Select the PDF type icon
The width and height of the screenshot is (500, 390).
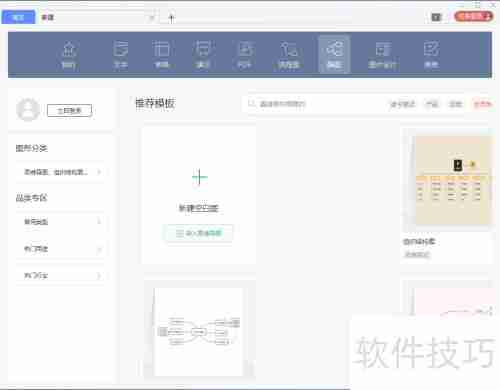pyautogui.click(x=245, y=54)
